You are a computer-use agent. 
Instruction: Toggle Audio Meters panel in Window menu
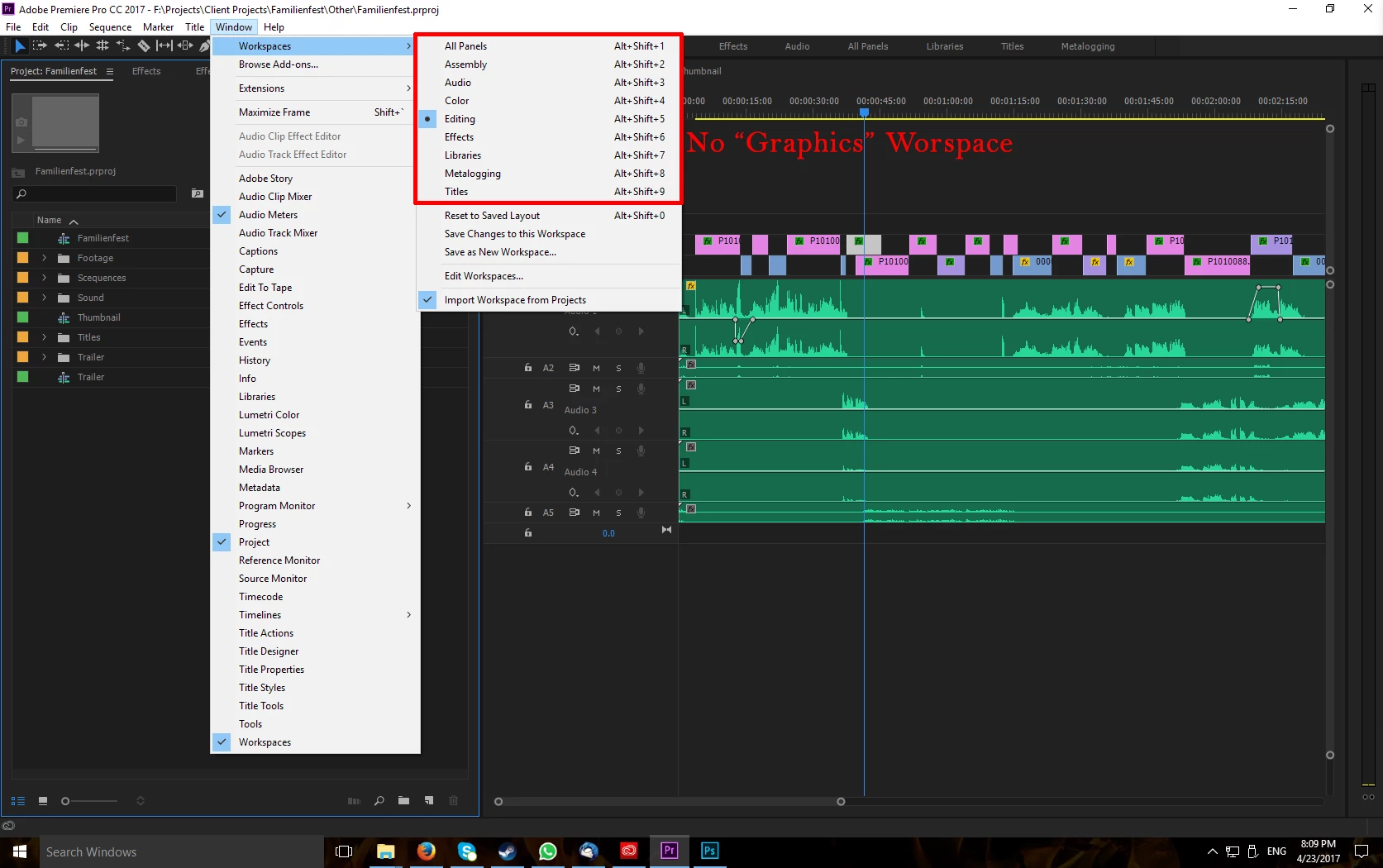click(x=316, y=215)
